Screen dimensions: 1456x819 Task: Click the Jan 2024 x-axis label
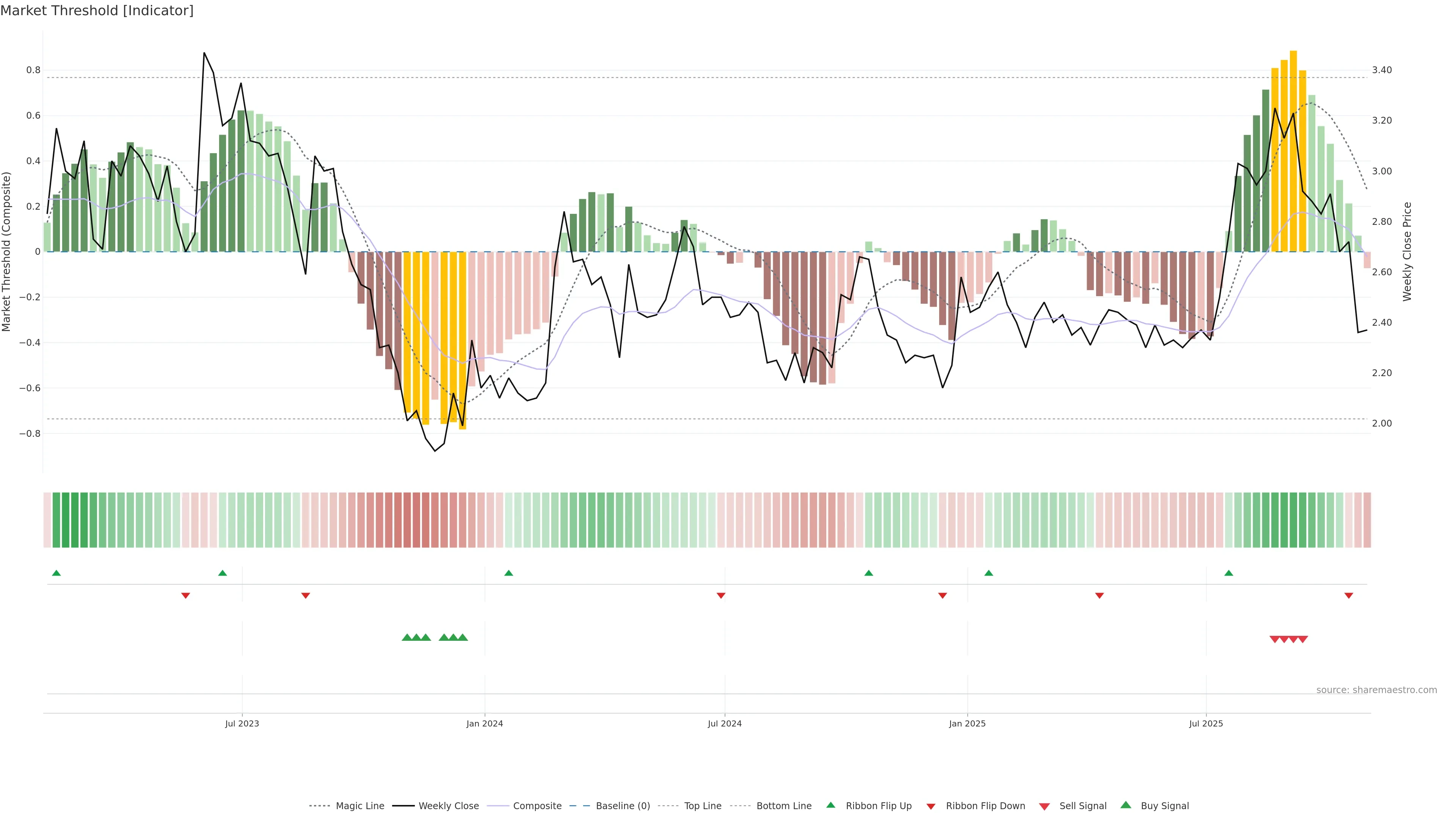485,723
